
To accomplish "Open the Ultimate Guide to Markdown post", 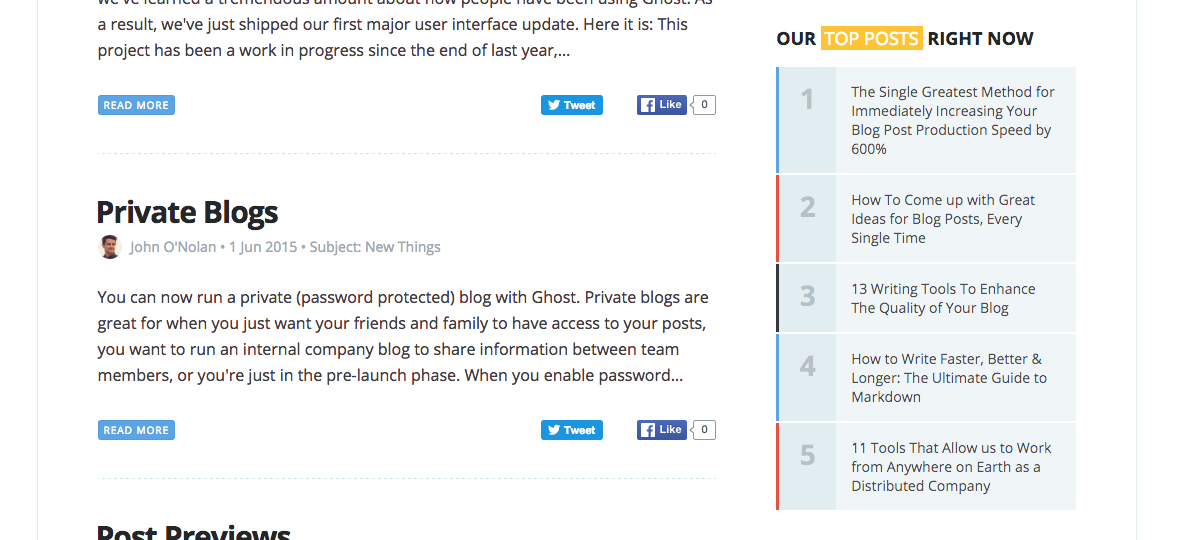I will (x=948, y=377).
